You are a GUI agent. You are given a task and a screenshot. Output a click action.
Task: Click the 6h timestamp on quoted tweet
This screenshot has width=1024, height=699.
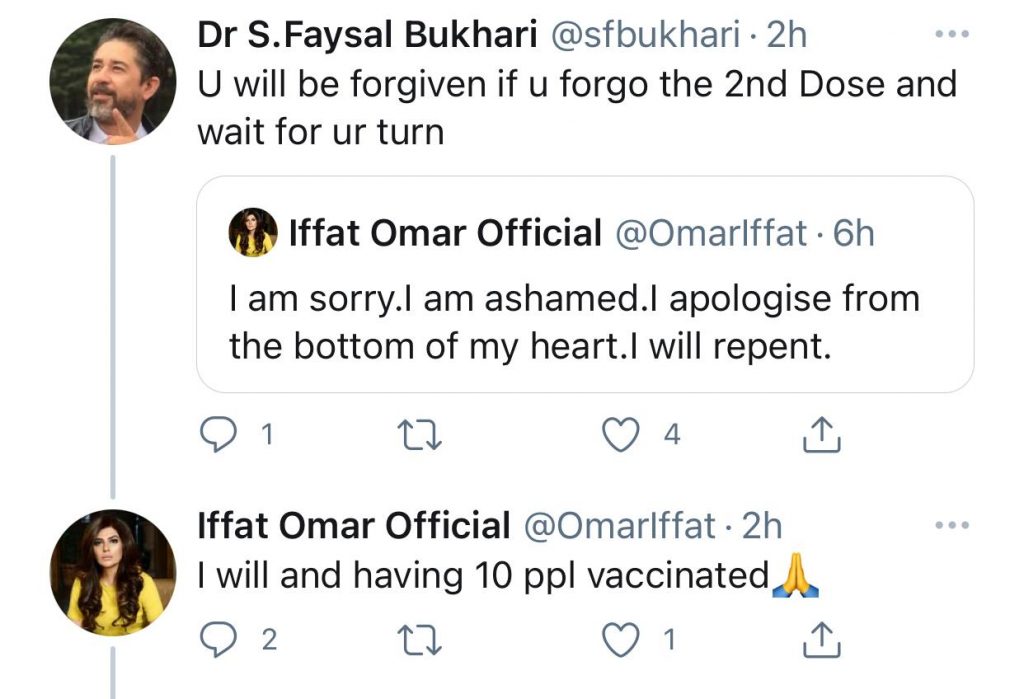(853, 233)
